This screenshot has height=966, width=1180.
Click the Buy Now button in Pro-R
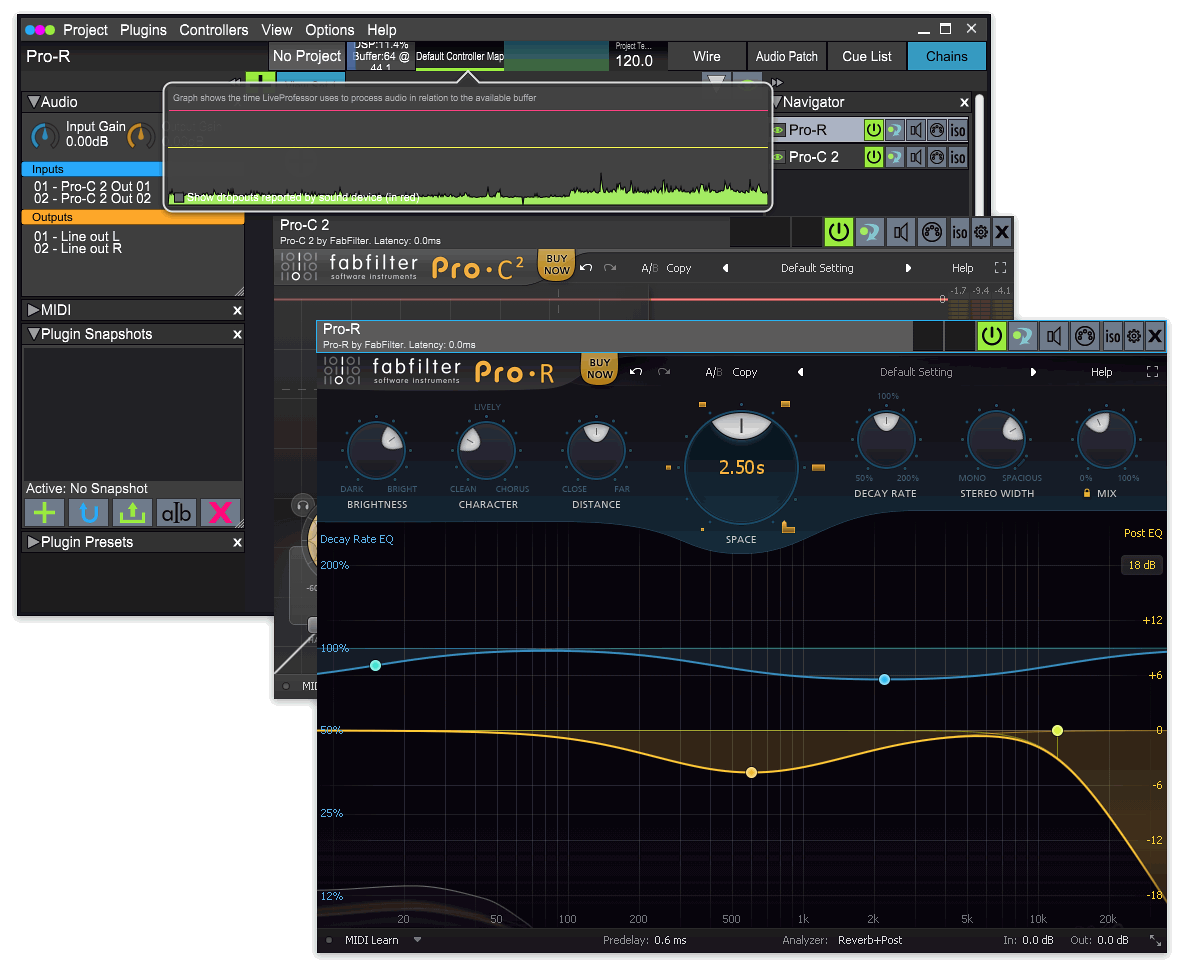coord(599,369)
